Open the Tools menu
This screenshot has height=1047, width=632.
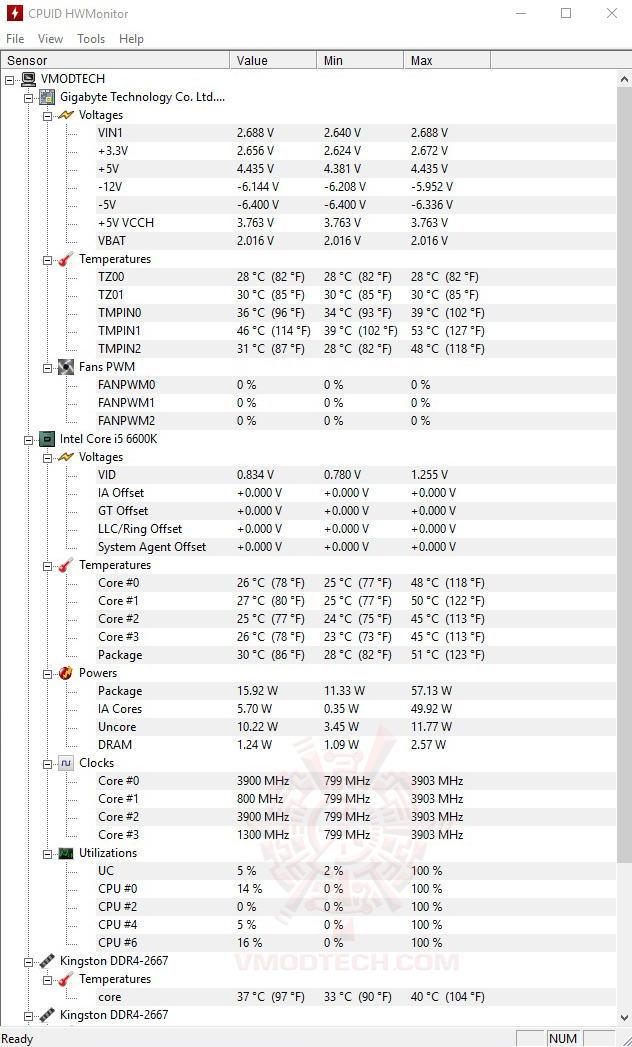pyautogui.click(x=91, y=39)
